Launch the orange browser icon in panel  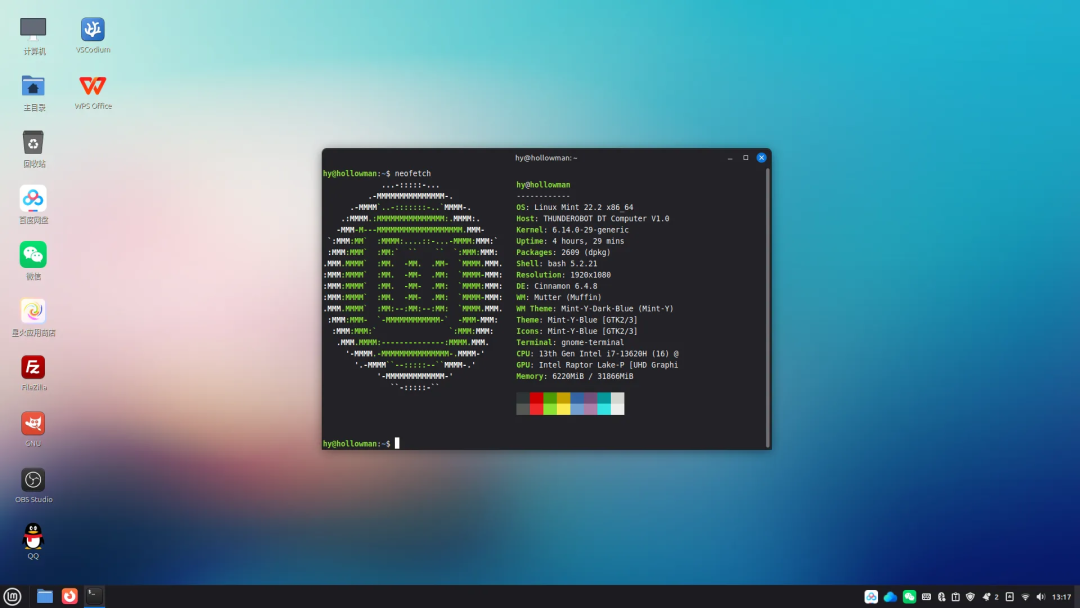click(x=70, y=596)
